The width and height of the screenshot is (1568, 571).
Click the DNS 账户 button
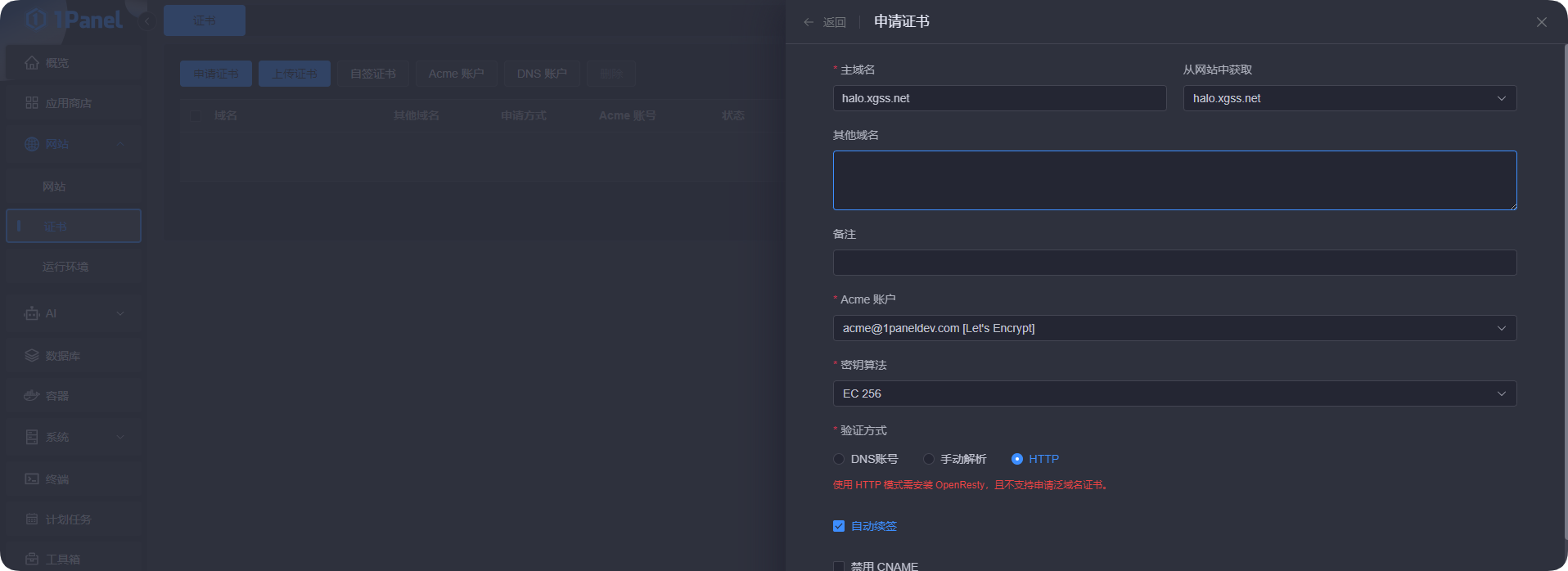pos(542,74)
